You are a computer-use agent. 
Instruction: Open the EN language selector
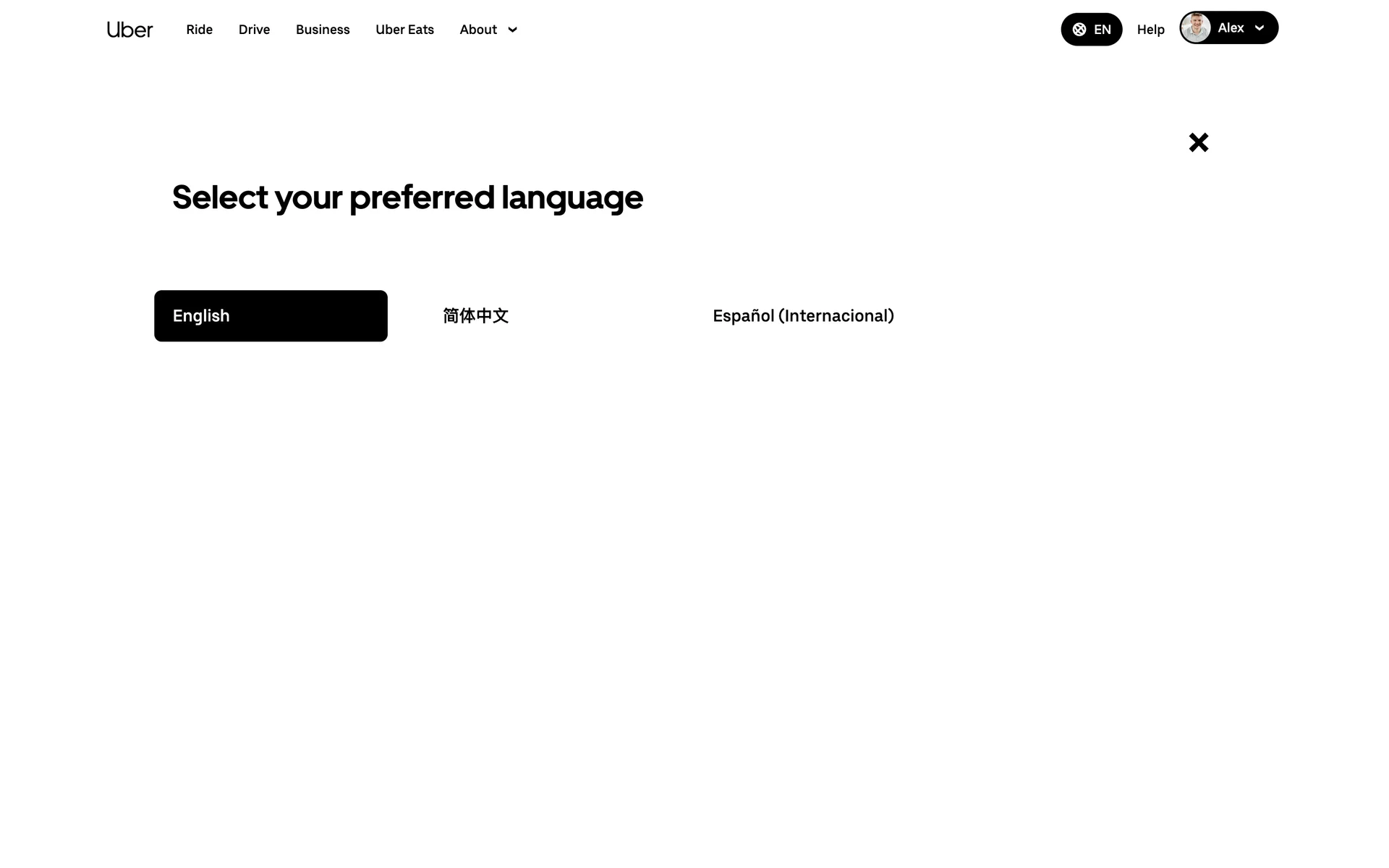pyautogui.click(x=1091, y=30)
